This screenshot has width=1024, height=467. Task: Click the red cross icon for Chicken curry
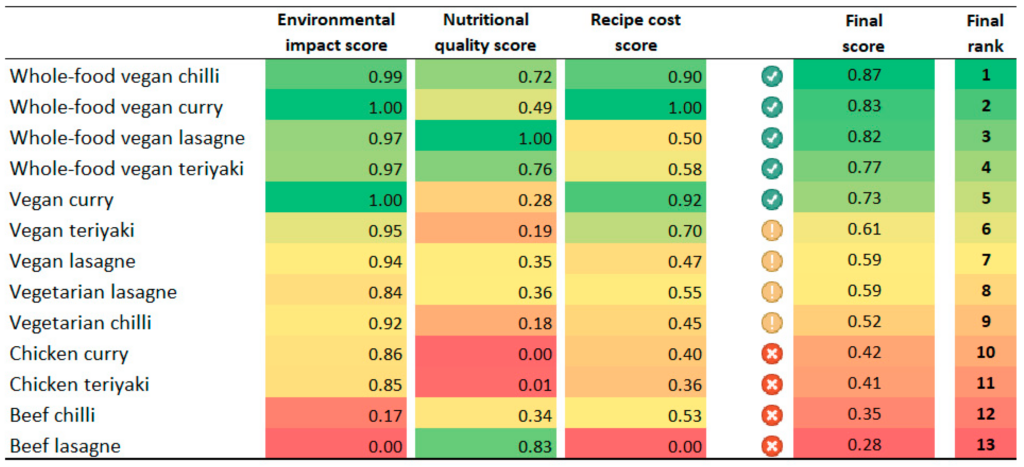(x=772, y=353)
